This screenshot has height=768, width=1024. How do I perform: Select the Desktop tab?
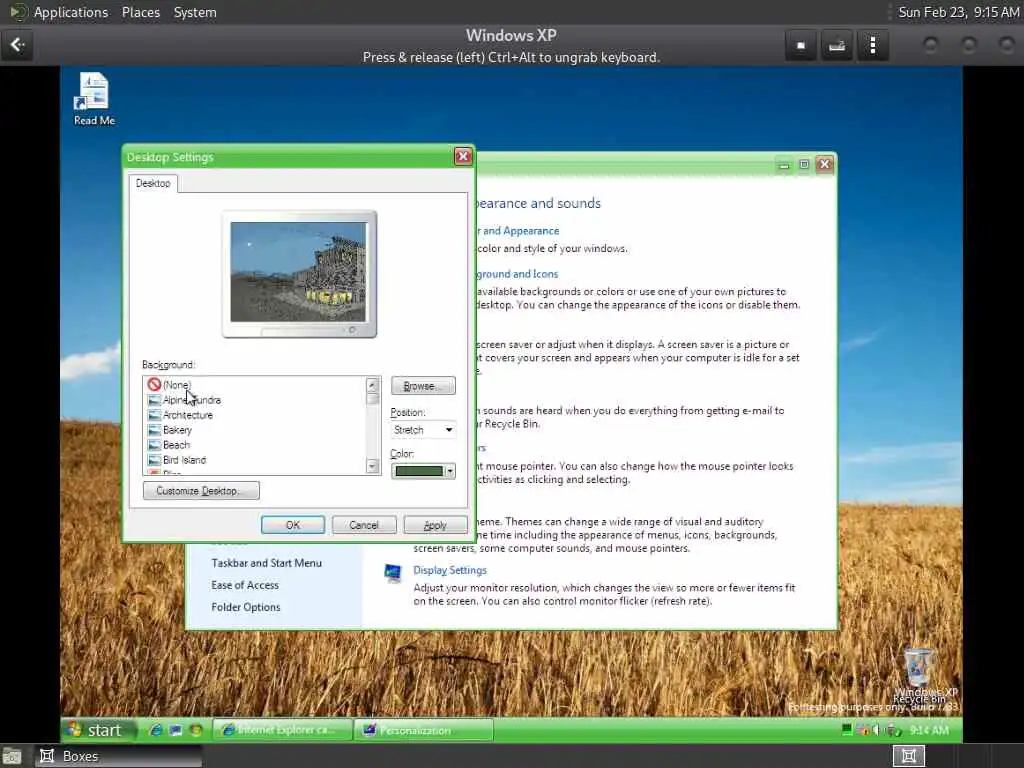coord(153,184)
